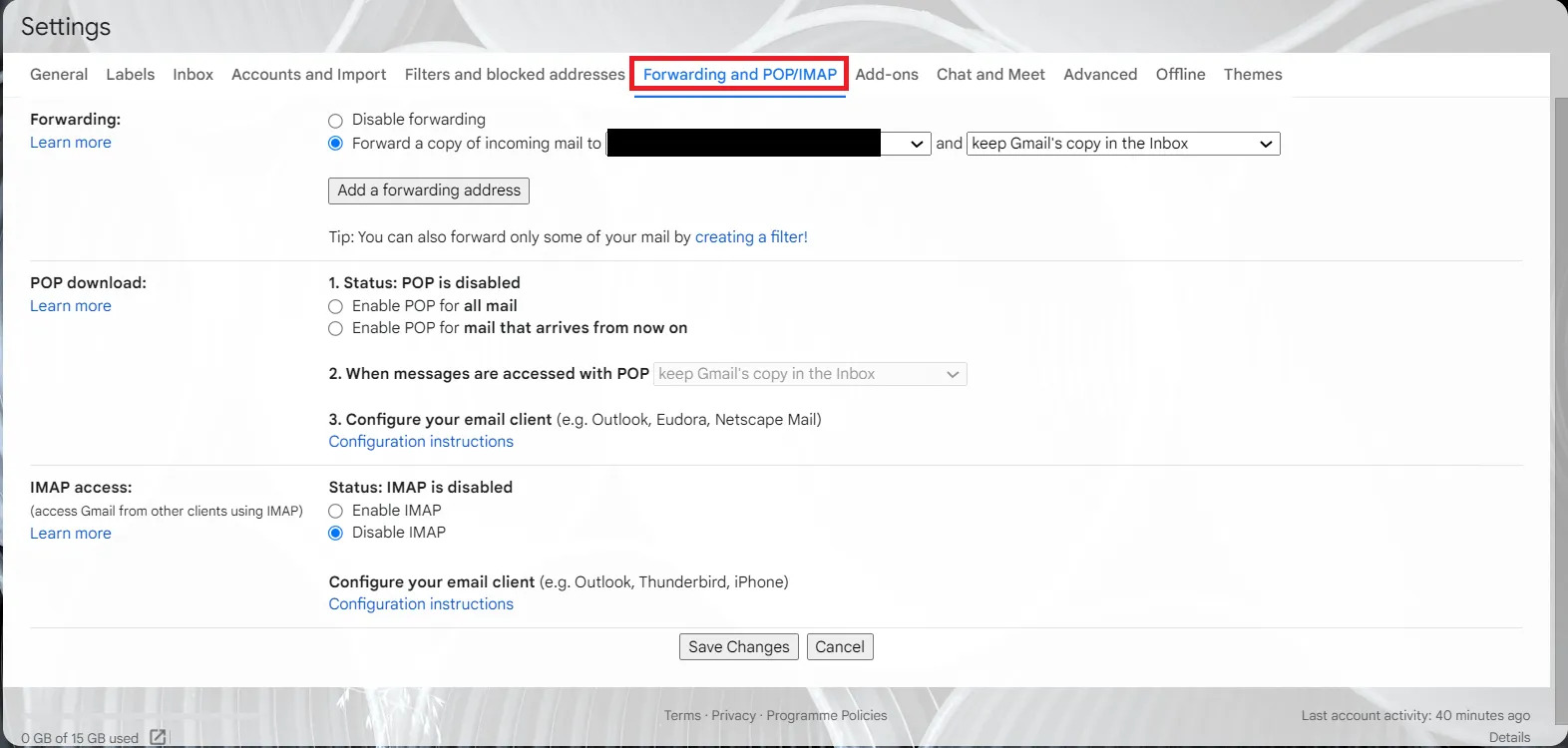Follow creating a filter link
The image size is (1568, 748).
click(x=751, y=237)
